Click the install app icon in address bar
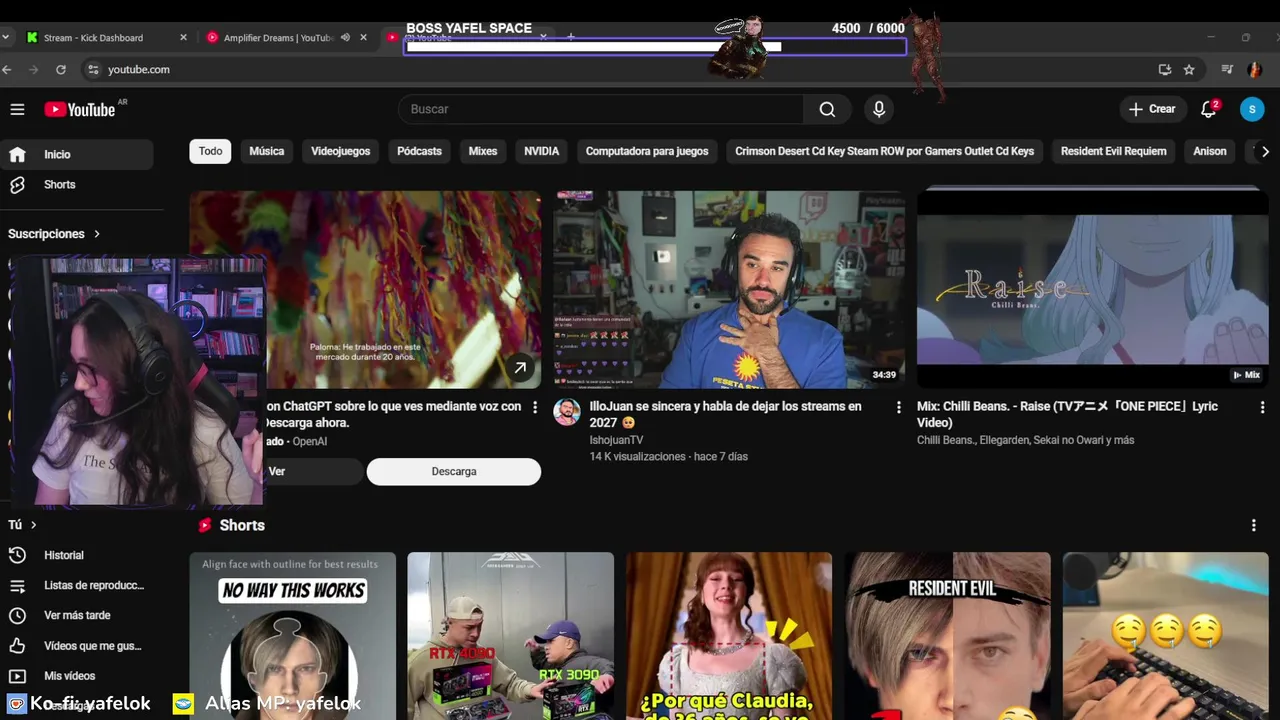 click(1165, 69)
